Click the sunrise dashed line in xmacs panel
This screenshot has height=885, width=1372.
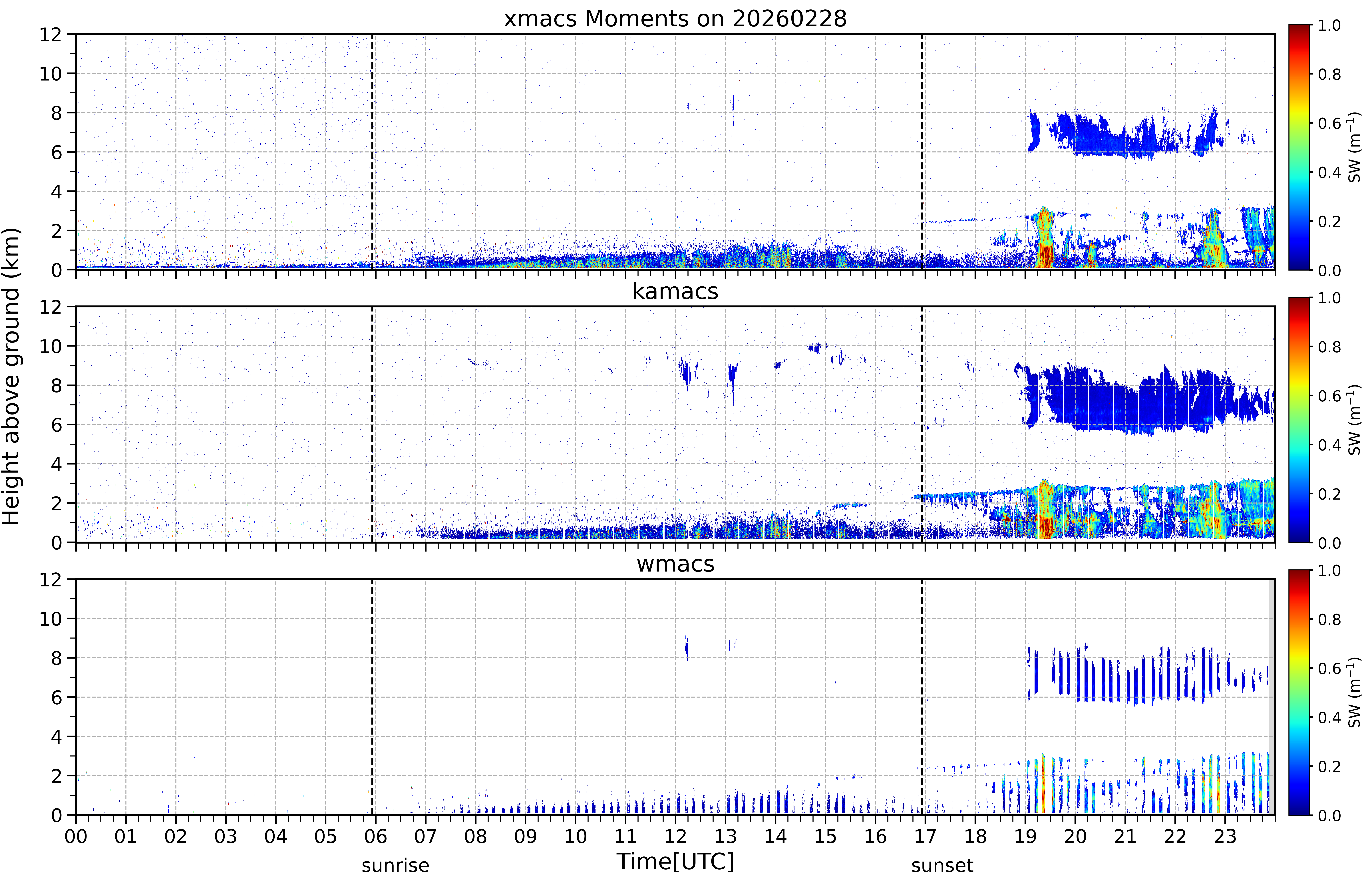tap(372, 152)
